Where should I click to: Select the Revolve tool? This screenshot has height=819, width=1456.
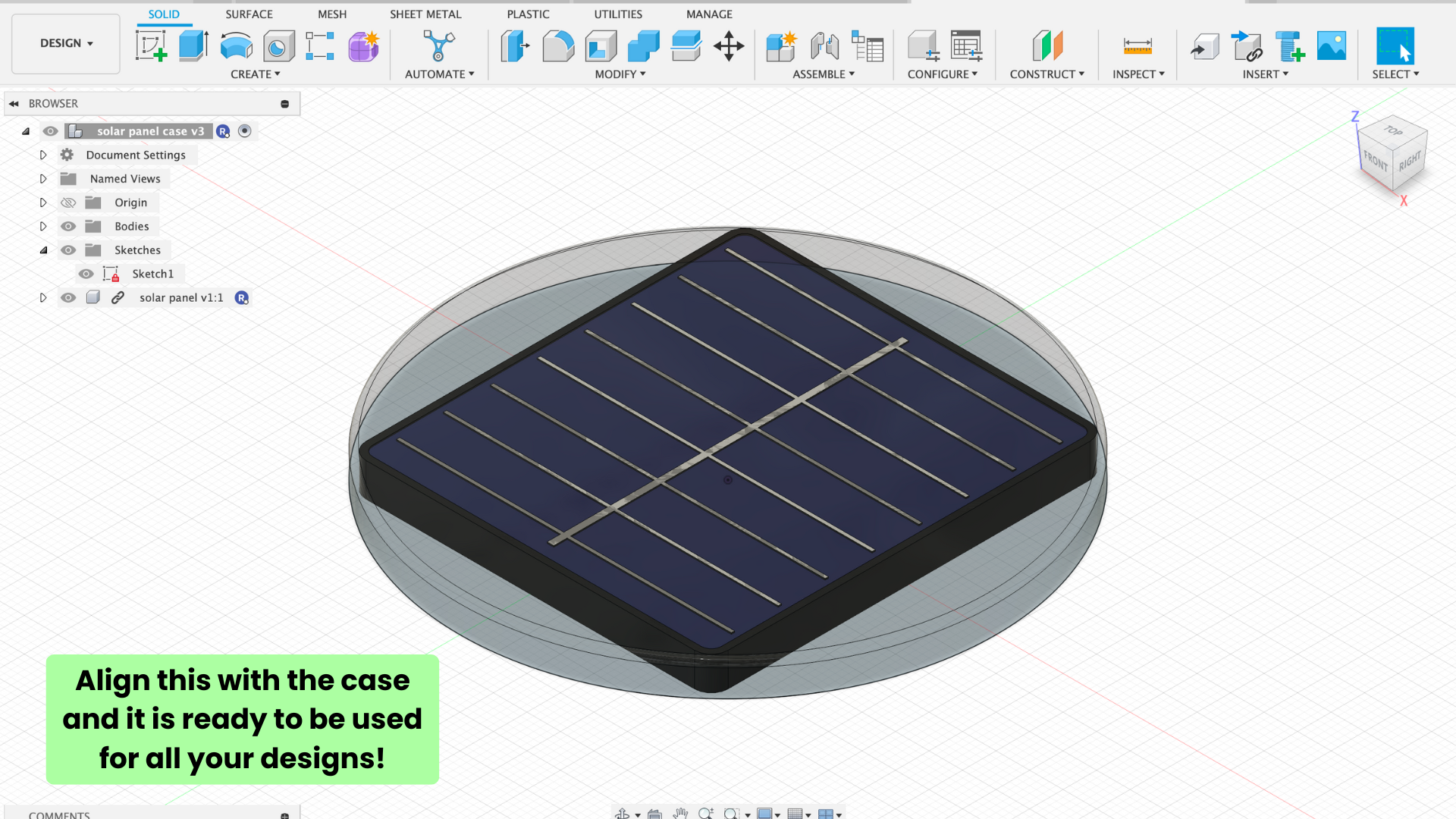pyautogui.click(x=236, y=46)
